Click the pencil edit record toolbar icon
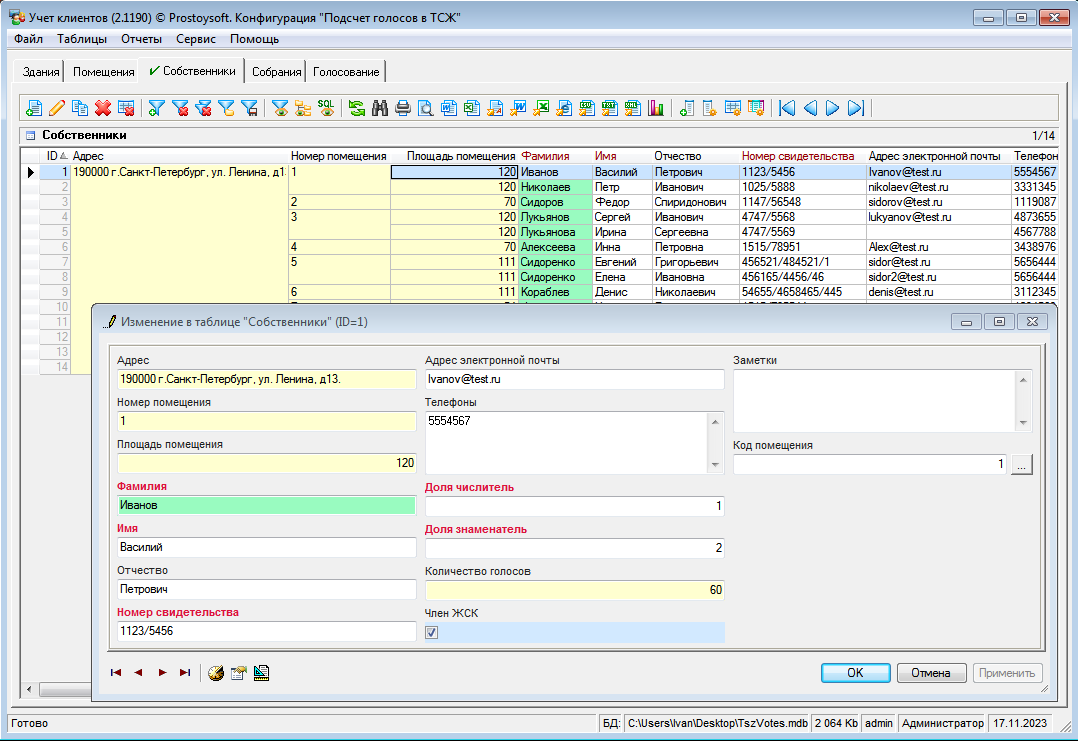 click(x=57, y=108)
